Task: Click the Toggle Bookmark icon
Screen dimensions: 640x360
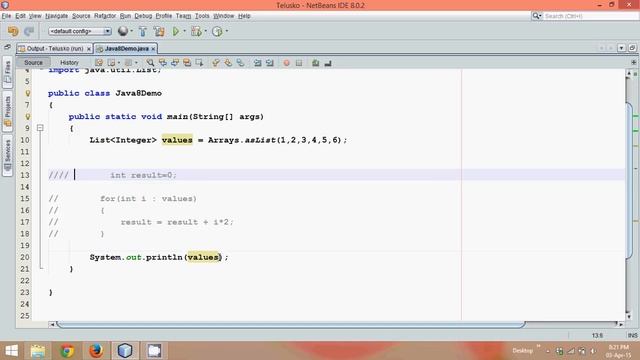Action: point(240,63)
